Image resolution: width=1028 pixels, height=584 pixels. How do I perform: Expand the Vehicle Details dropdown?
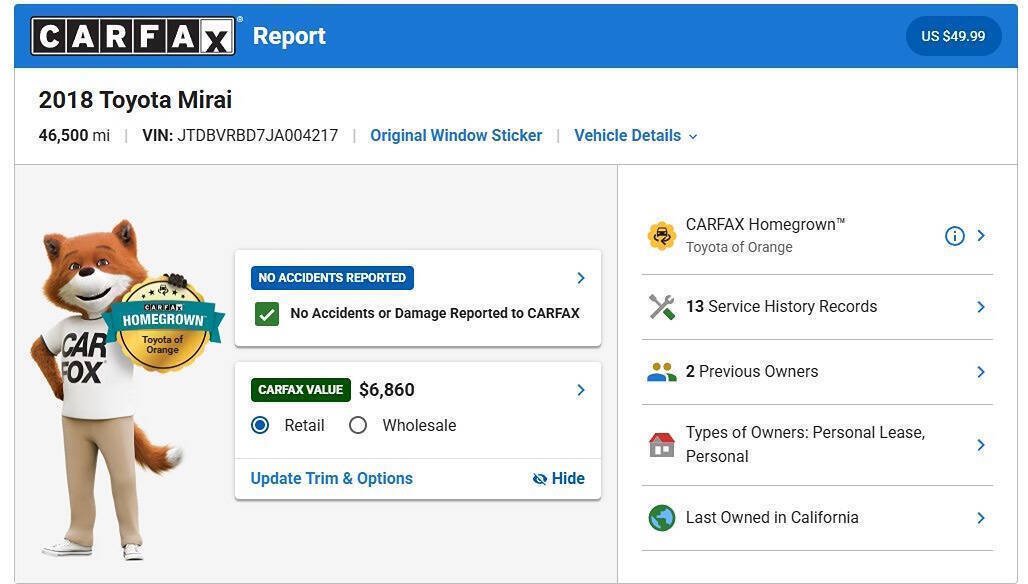point(635,136)
